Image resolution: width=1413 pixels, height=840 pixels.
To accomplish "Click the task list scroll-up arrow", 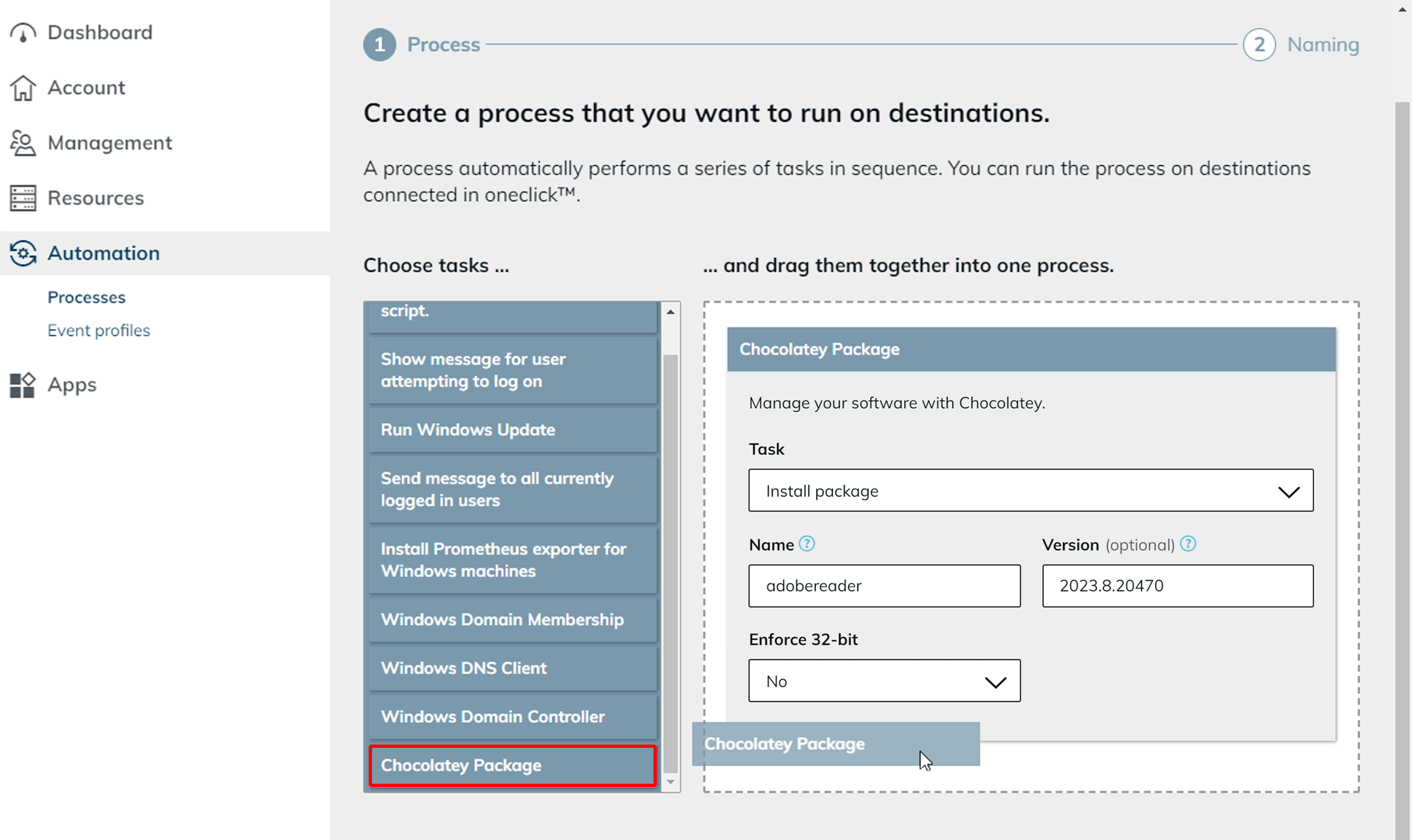I will coord(670,312).
